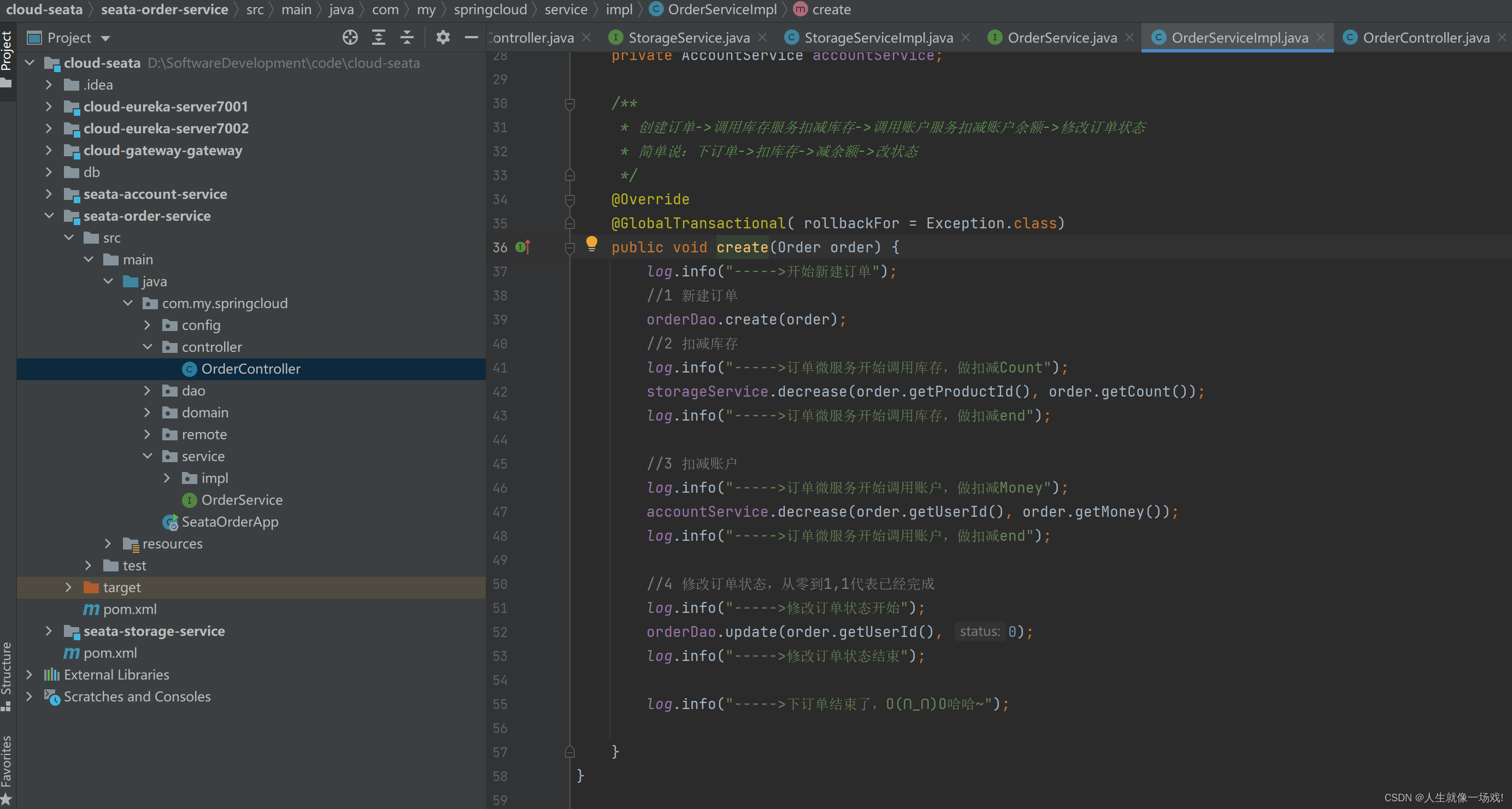The width and height of the screenshot is (1512, 809).
Task: Open the Structure tool window side tab
Action: [x=7, y=676]
